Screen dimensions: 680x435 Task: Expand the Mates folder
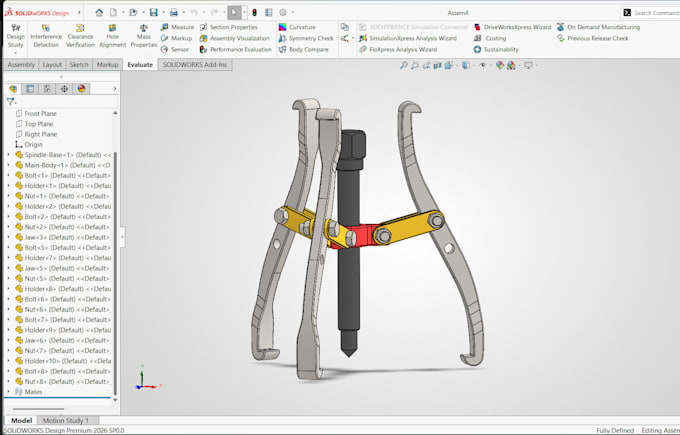tap(8, 392)
